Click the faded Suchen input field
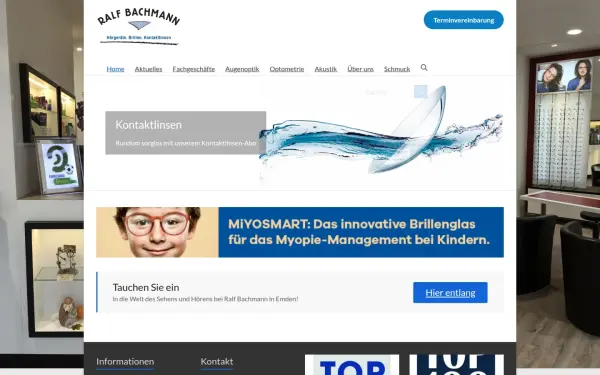Screen dimensions: 600x375 click(x=388, y=92)
